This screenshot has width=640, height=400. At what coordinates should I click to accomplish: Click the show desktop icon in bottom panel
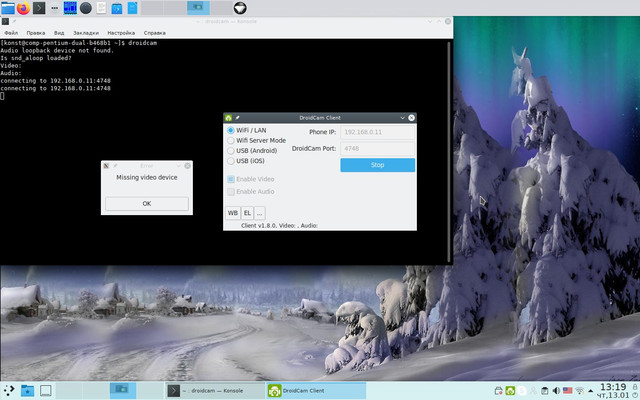(46, 391)
